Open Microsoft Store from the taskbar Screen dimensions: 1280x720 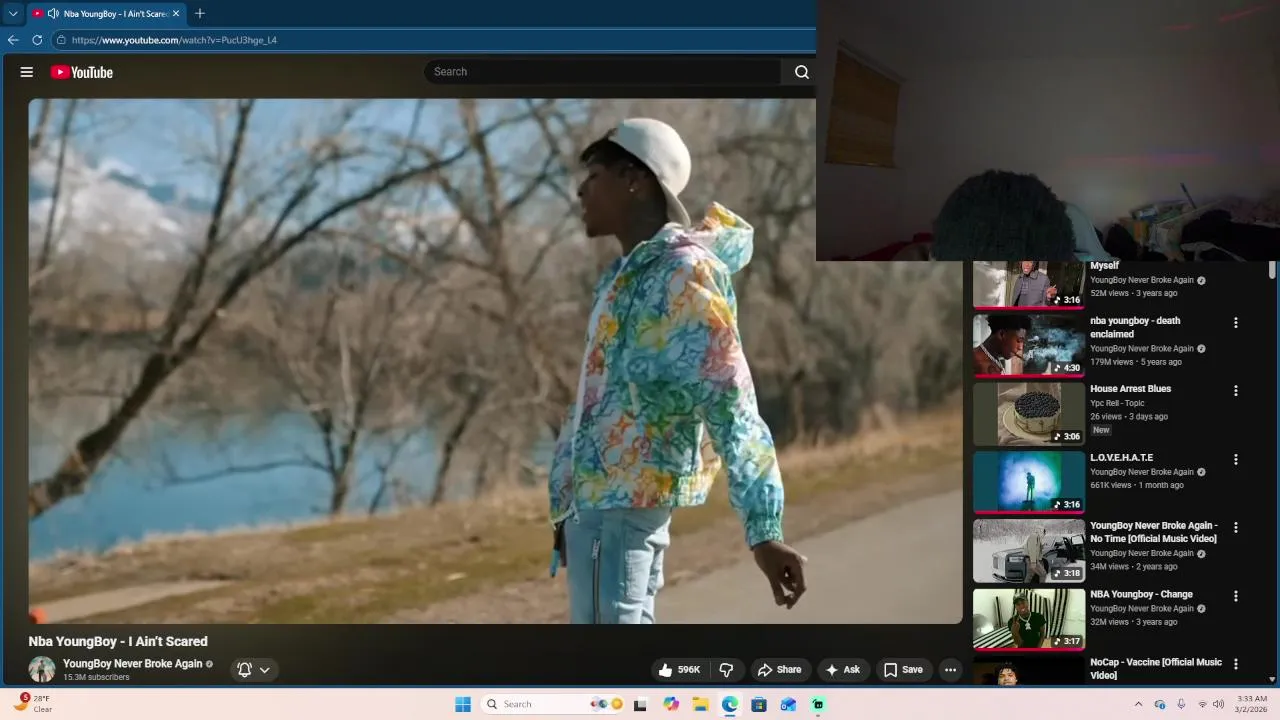click(759, 704)
